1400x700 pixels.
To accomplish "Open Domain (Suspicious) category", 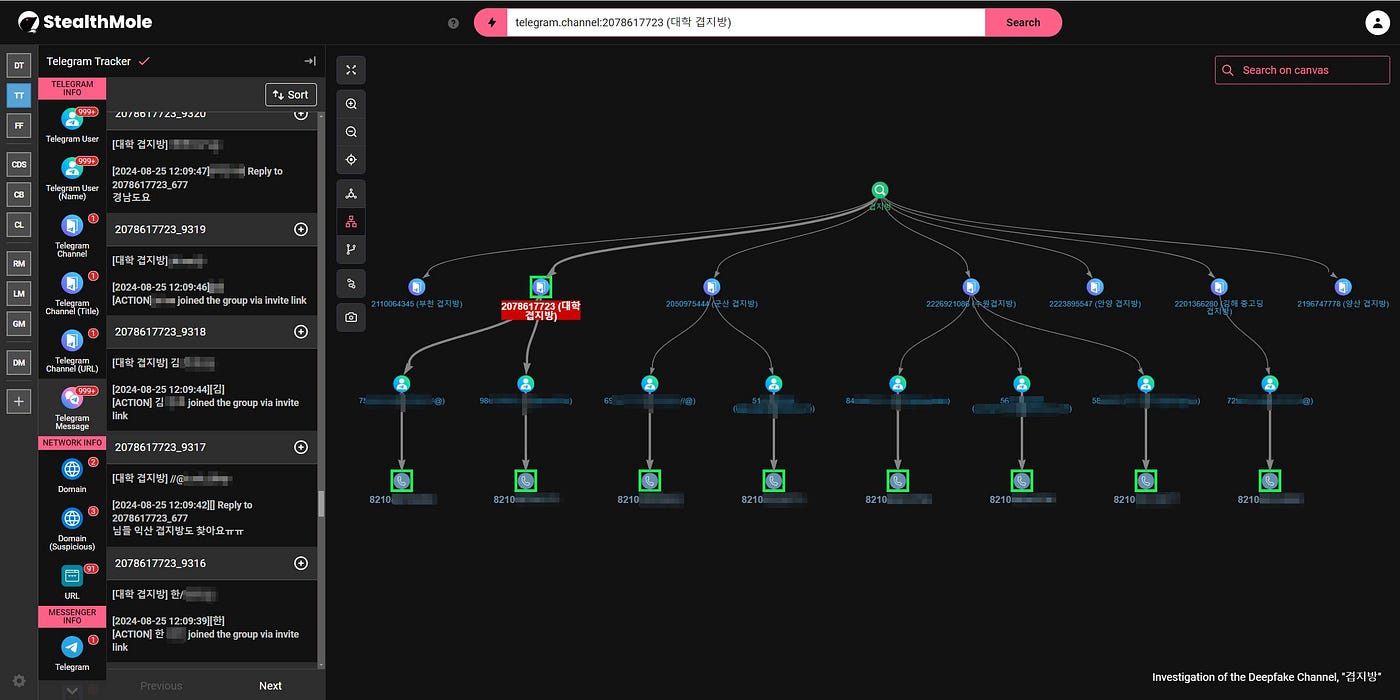I will point(72,529).
